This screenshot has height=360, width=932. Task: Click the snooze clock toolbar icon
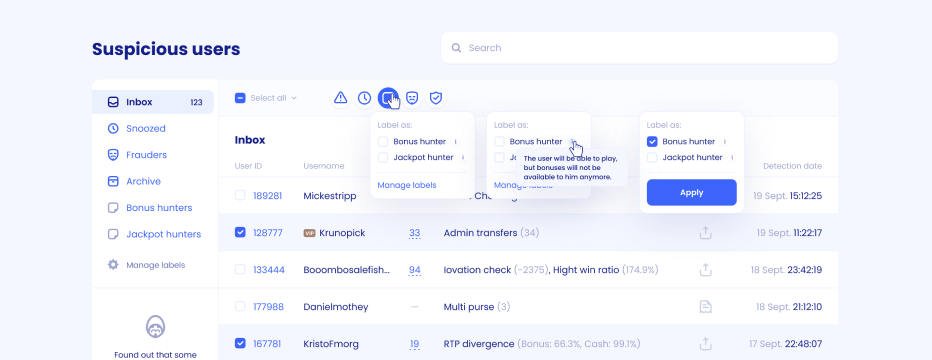(x=364, y=98)
